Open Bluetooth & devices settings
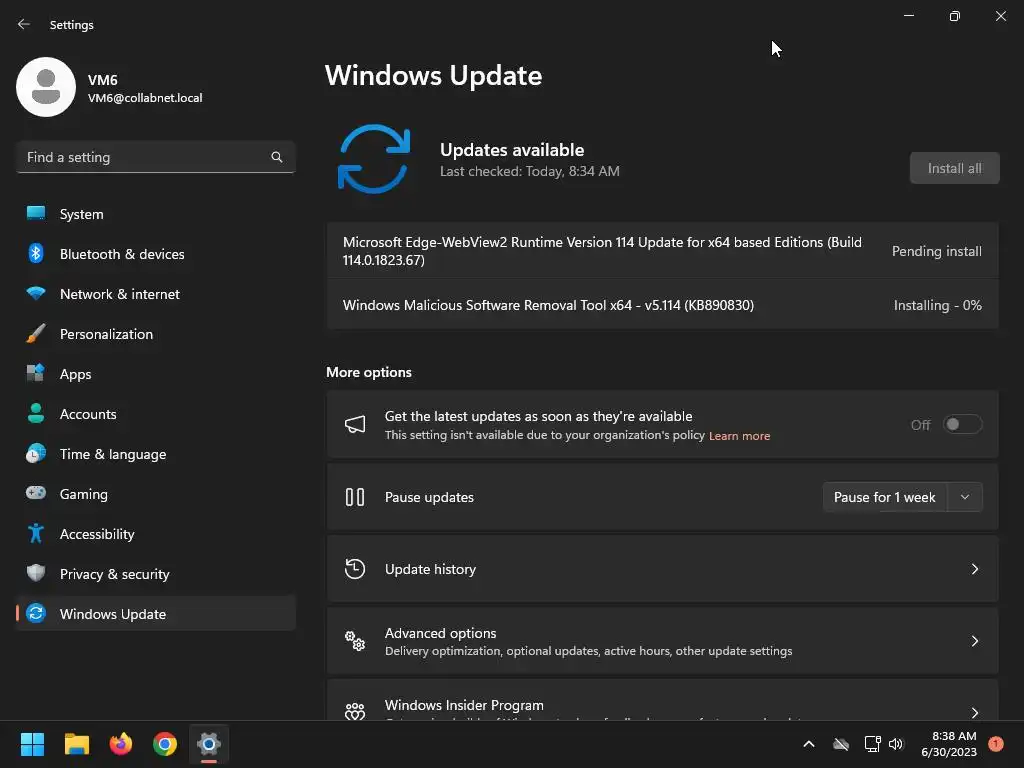The height and width of the screenshot is (768, 1024). click(x=155, y=253)
